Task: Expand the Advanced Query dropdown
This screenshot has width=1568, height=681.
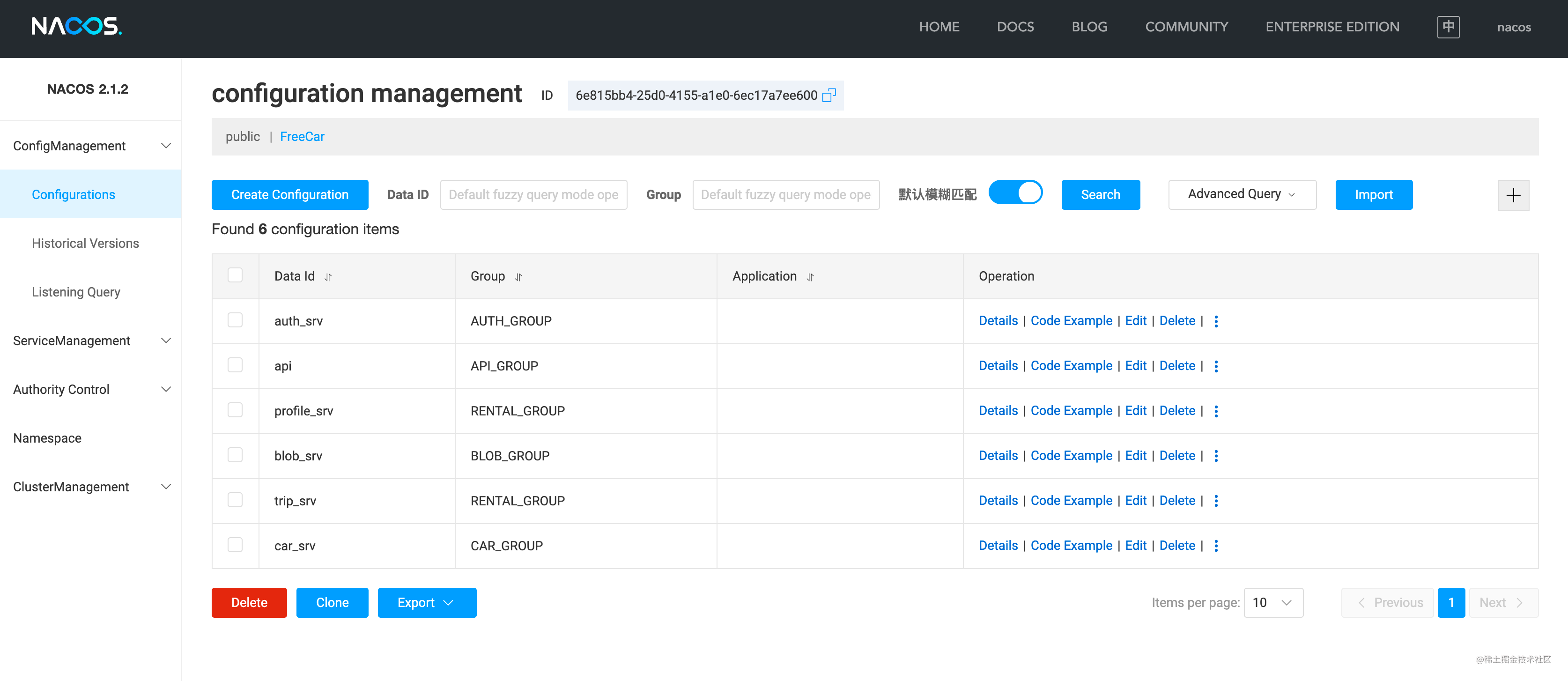Action: [1242, 194]
